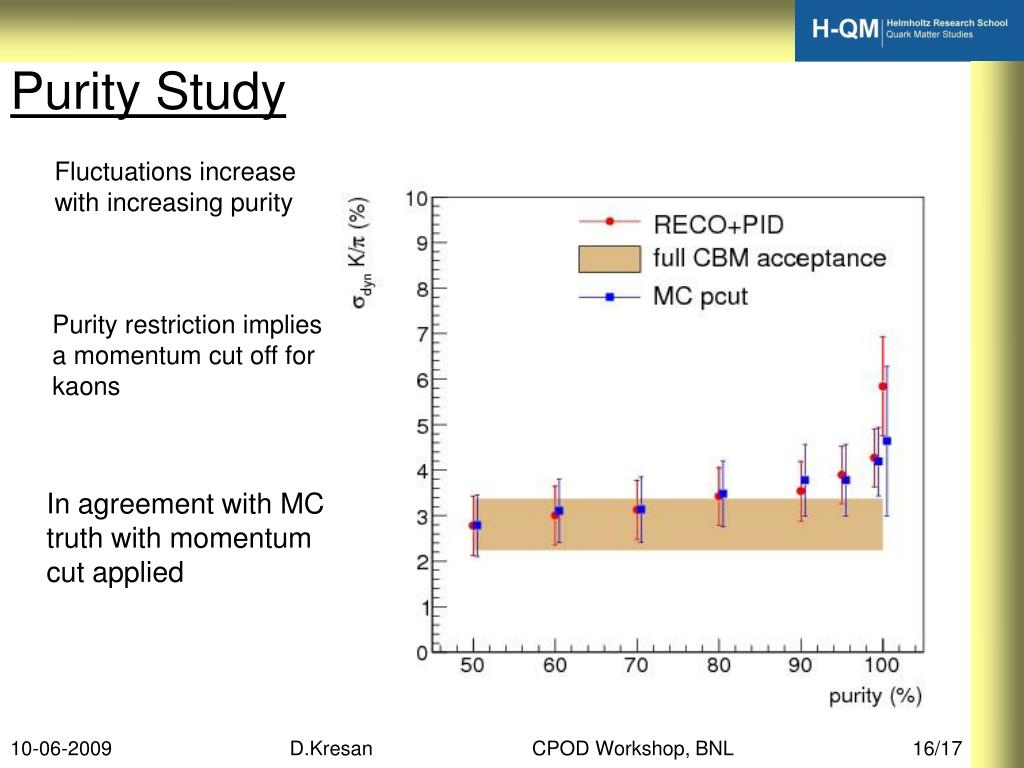Select the 'Fluctuations increase with increasing purity' text

point(174,187)
